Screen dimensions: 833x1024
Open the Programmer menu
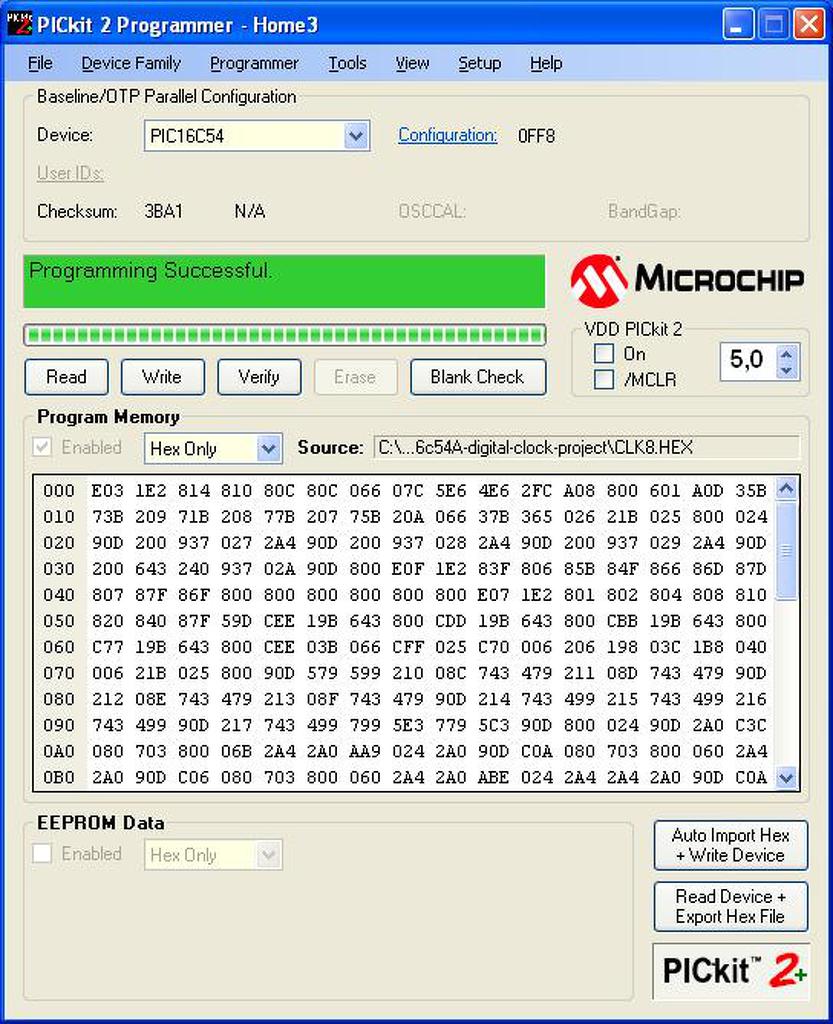click(x=254, y=63)
